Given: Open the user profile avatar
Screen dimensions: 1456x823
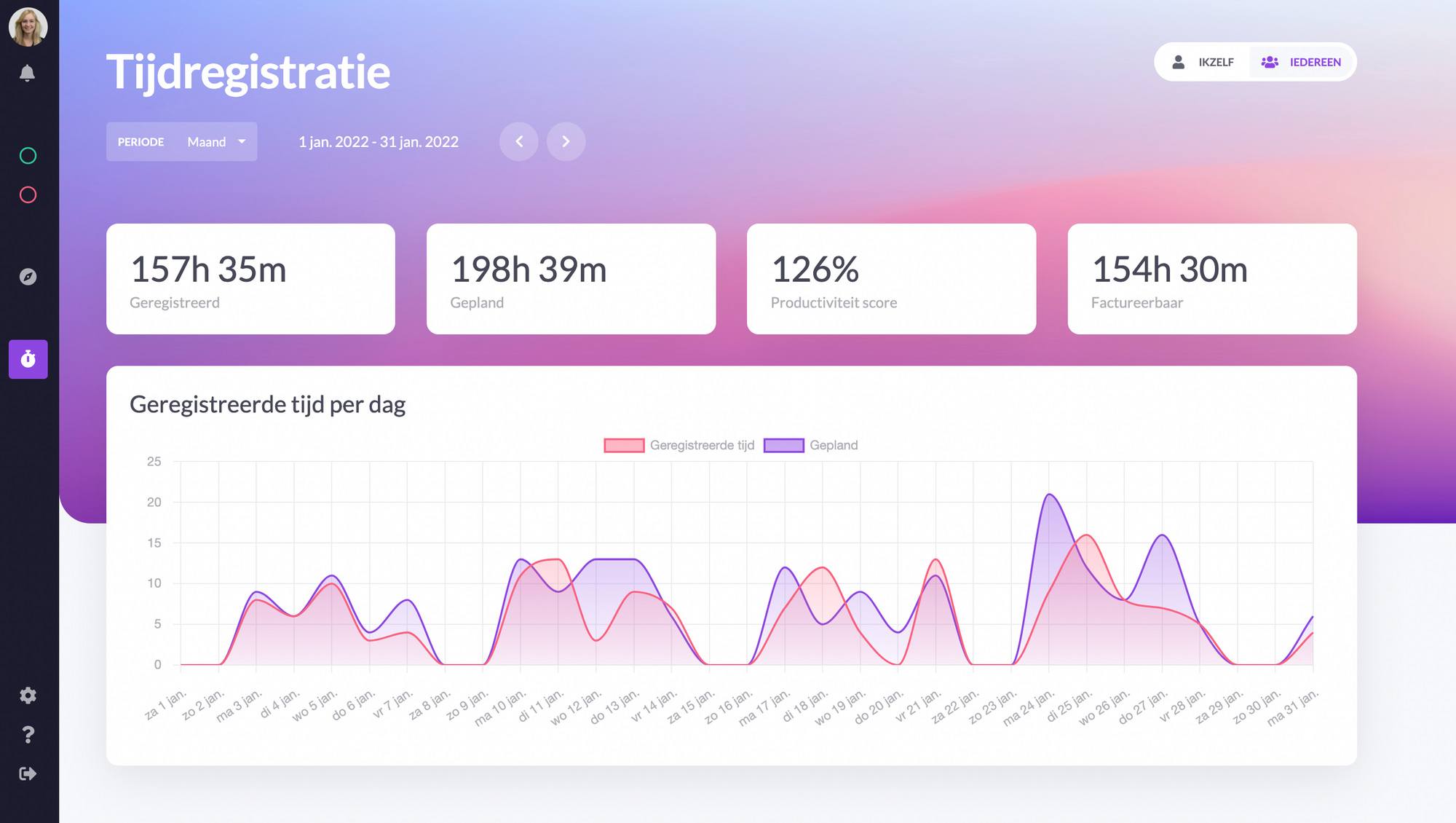Looking at the screenshot, I should [x=28, y=28].
